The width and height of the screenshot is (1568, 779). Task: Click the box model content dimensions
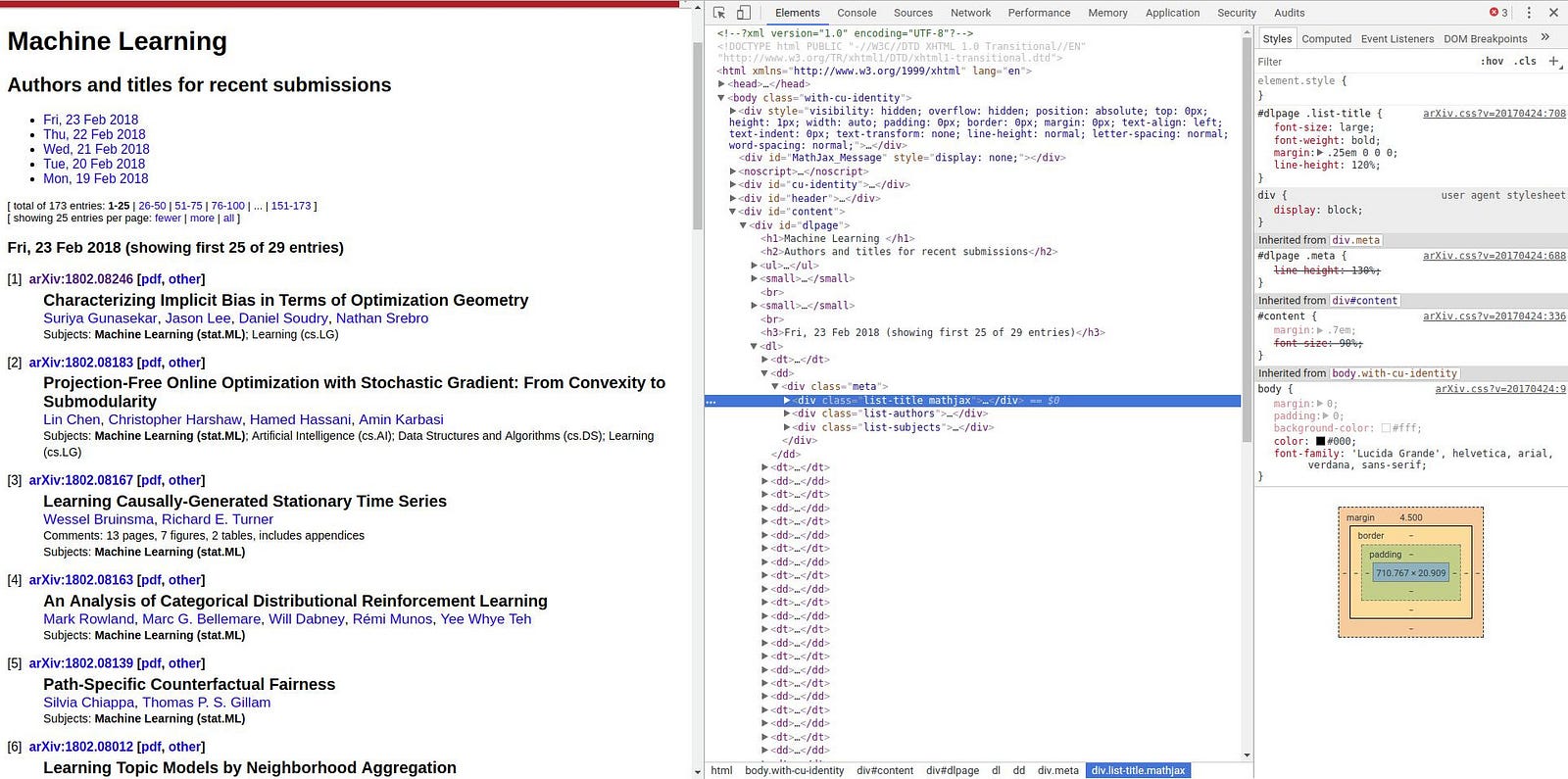[1410, 573]
